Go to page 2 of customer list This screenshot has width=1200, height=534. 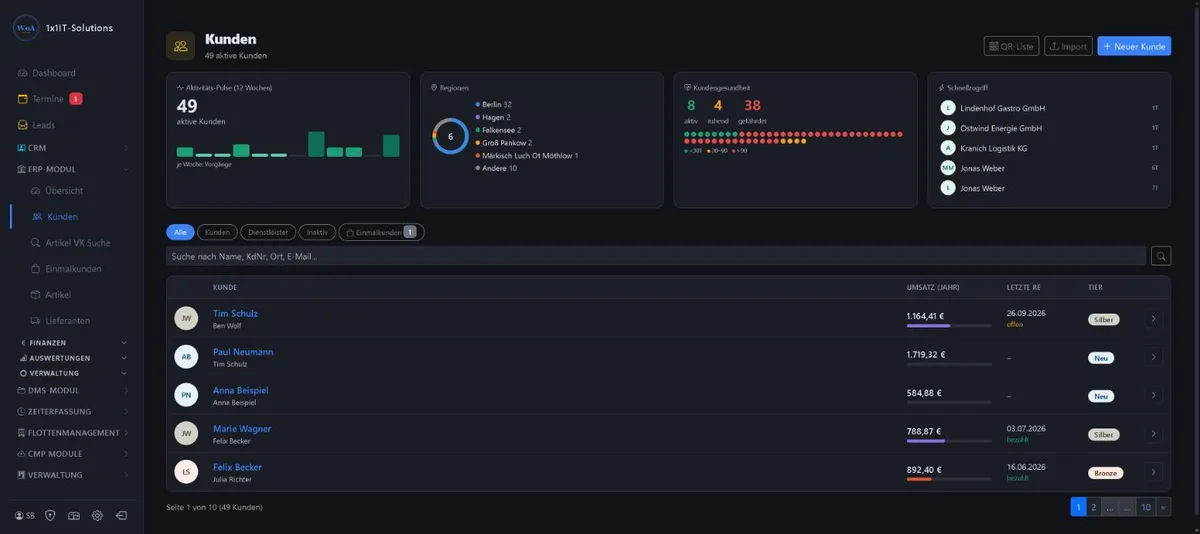coord(1094,507)
